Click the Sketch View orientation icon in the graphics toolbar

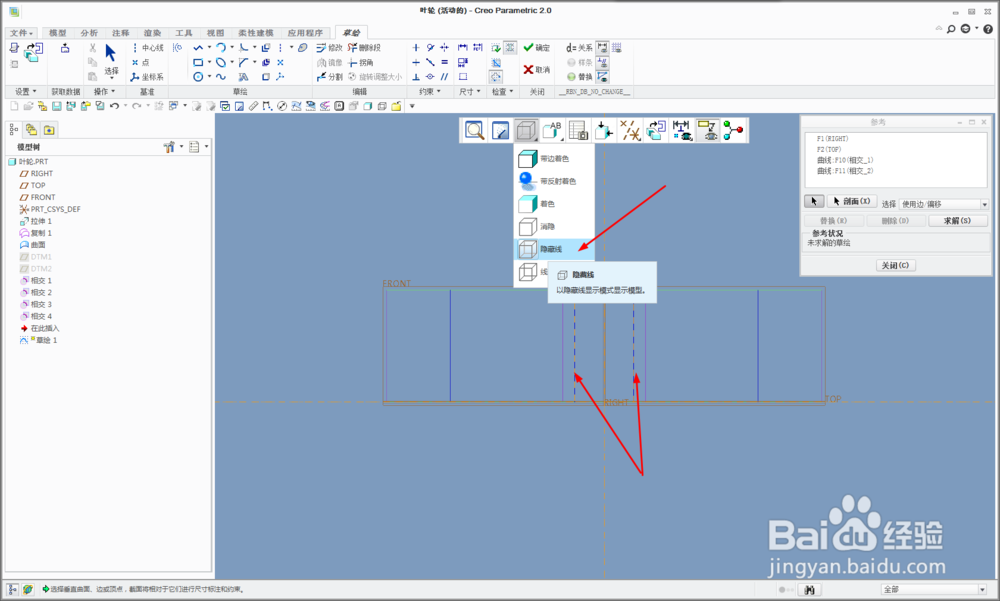click(x=656, y=131)
